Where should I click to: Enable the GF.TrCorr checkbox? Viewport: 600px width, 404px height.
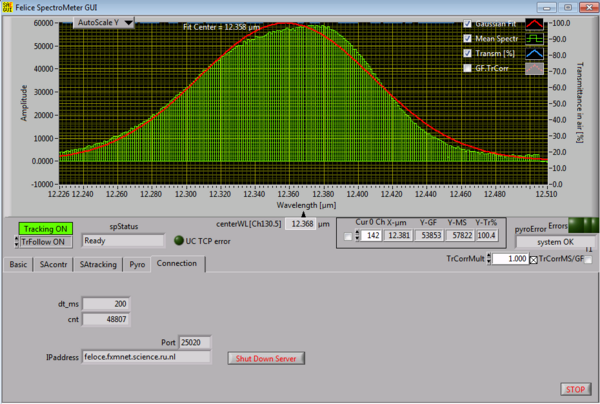pos(467,68)
